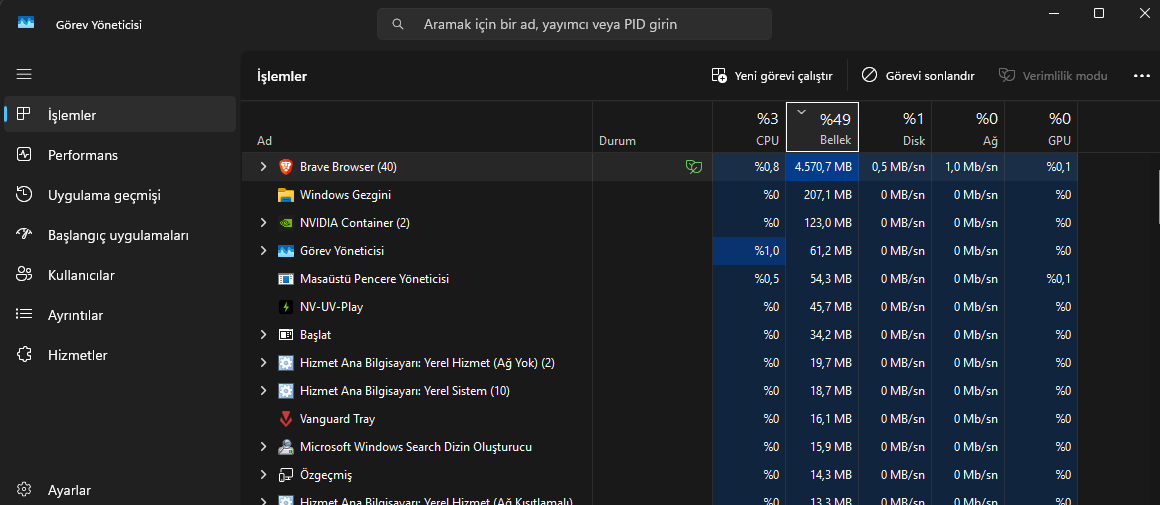Select the Masaüstü Pencere Yöneticisi process name

pos(374,279)
